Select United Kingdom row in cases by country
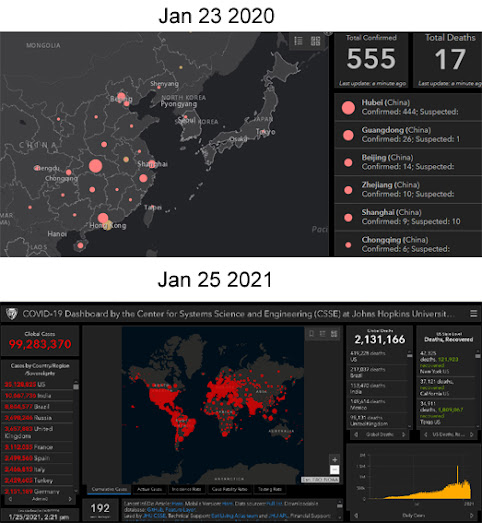The height and width of the screenshot is (523, 482). tap(38, 432)
